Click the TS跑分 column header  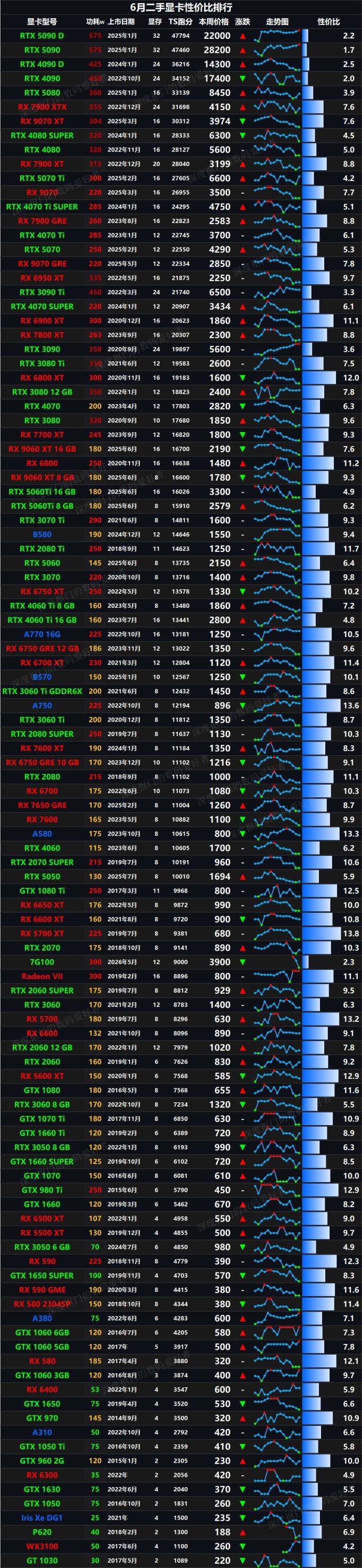click(x=180, y=22)
